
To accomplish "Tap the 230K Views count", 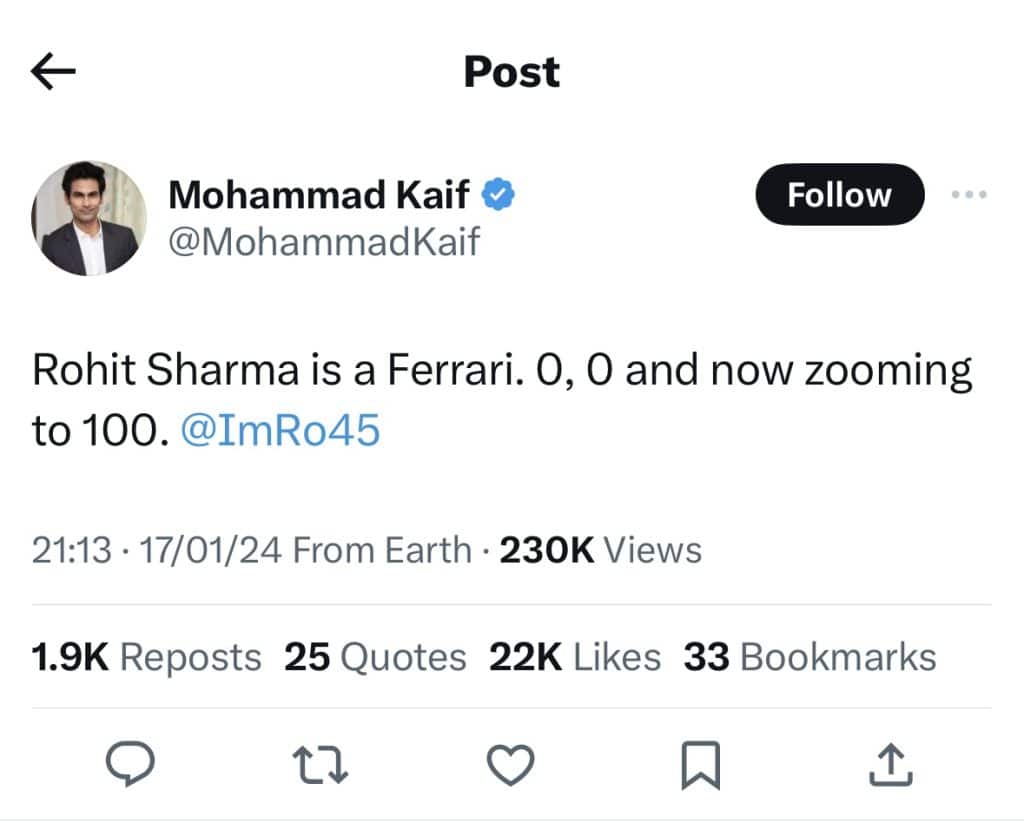I will point(600,550).
